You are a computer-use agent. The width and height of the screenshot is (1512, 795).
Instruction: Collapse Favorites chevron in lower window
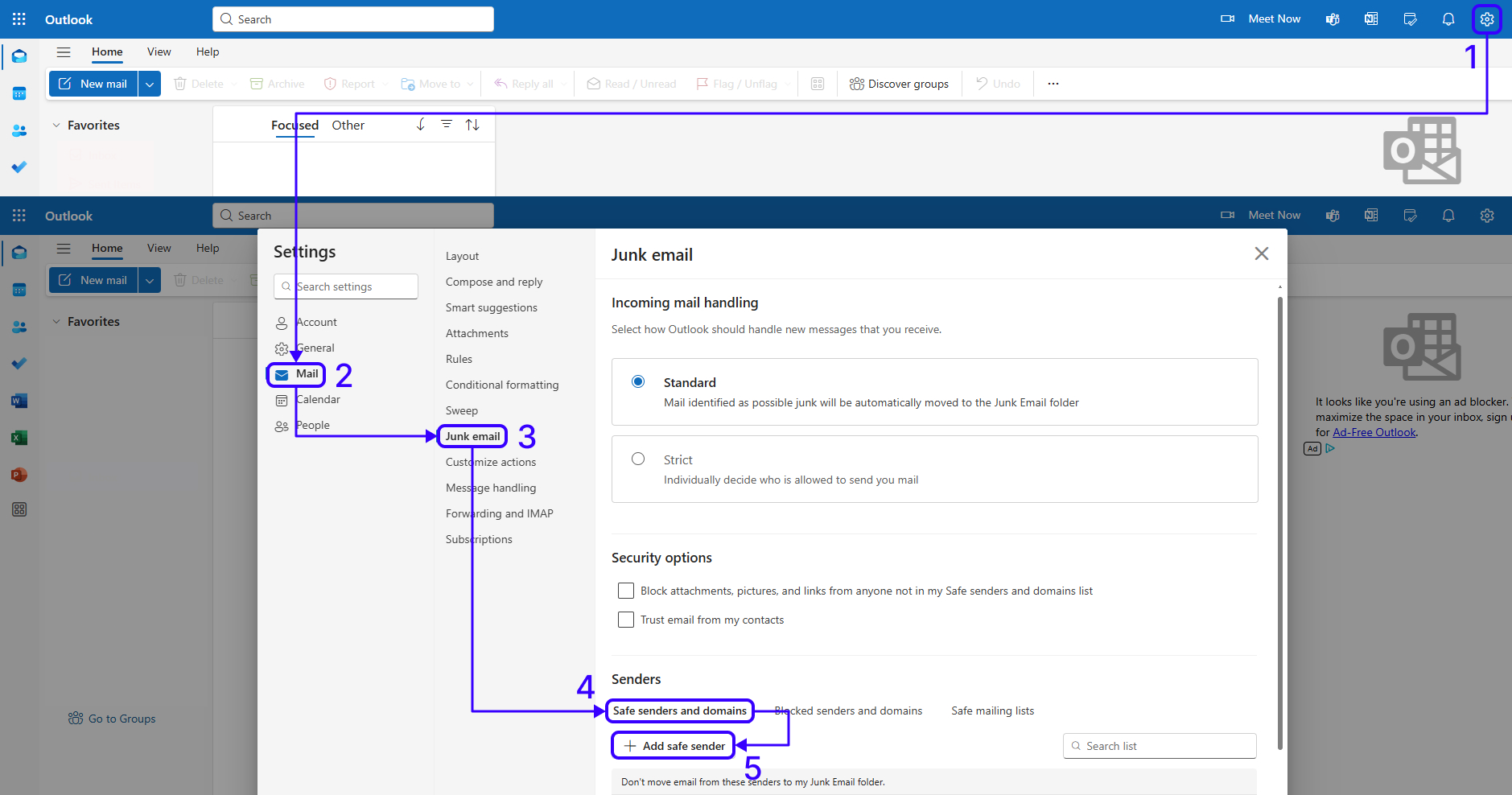(x=56, y=322)
